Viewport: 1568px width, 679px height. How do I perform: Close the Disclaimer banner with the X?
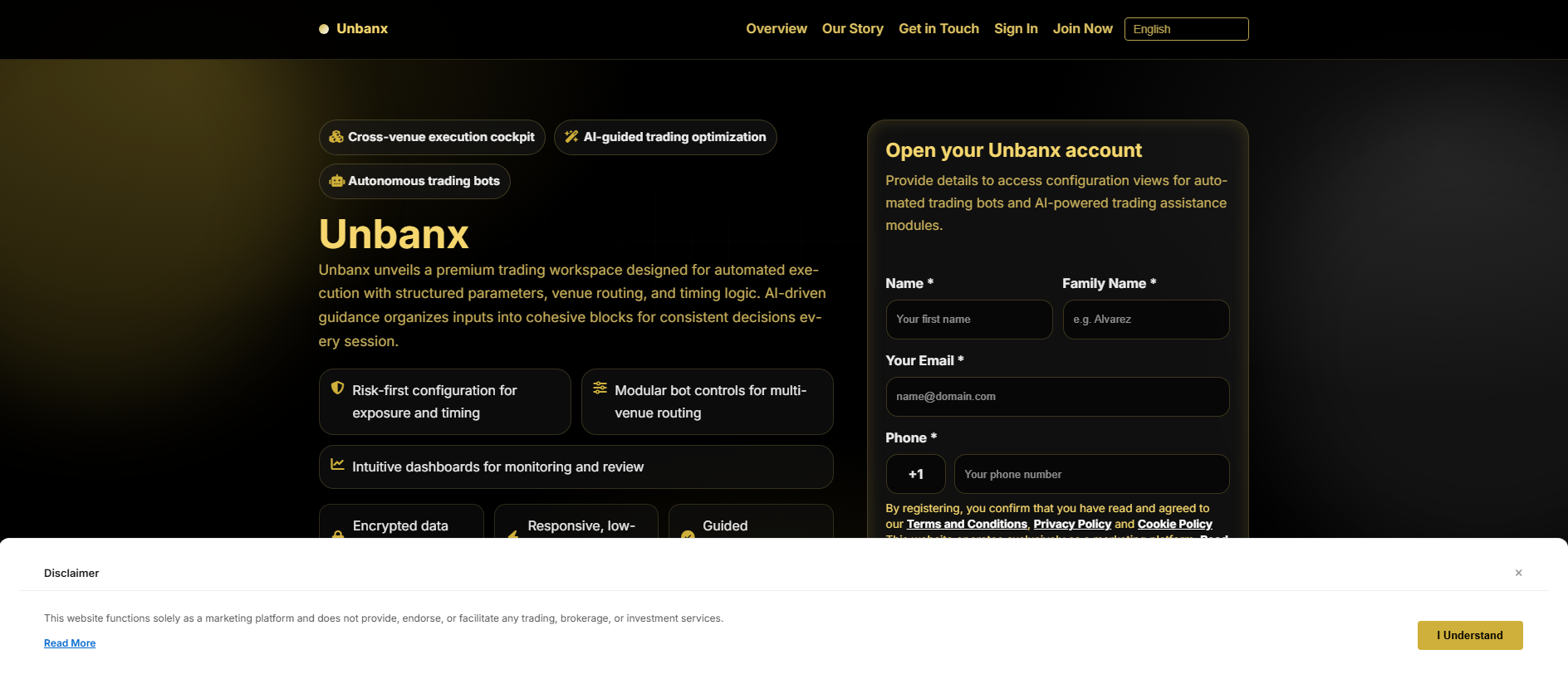point(1518,573)
